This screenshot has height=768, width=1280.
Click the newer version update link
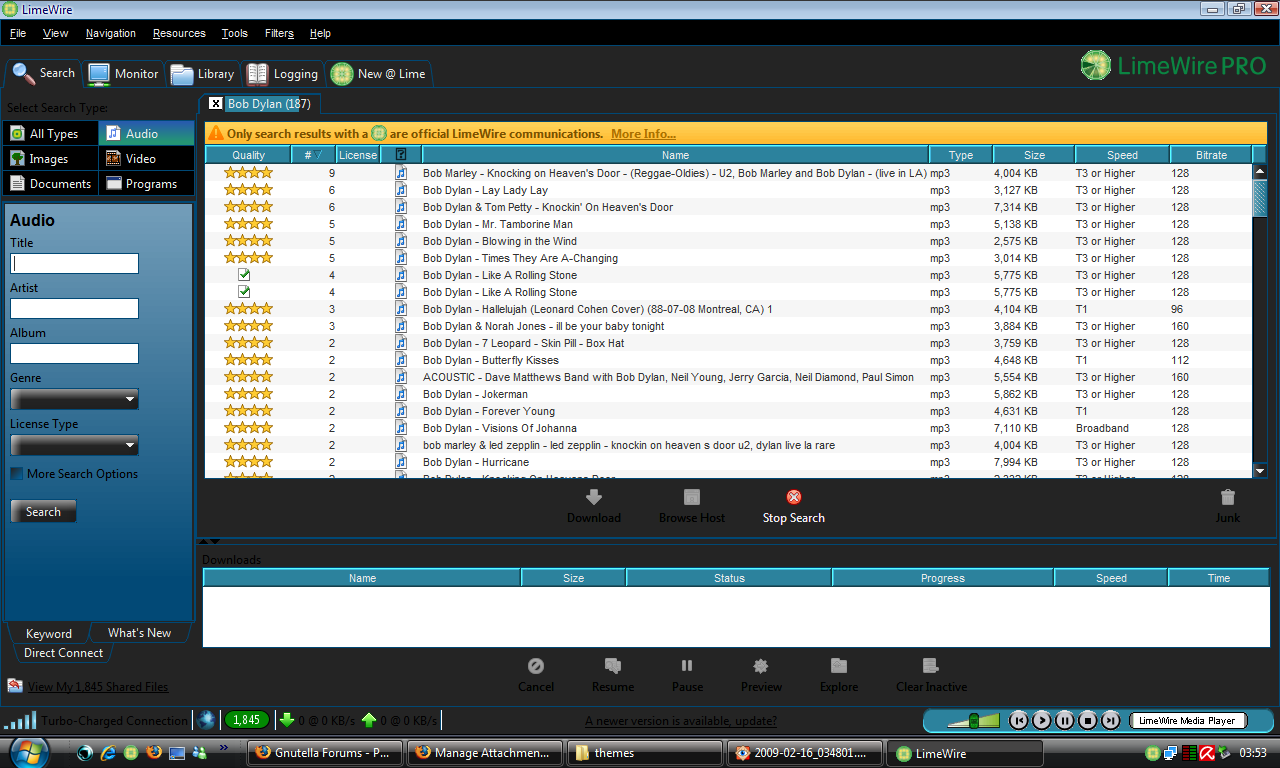pyautogui.click(x=681, y=721)
